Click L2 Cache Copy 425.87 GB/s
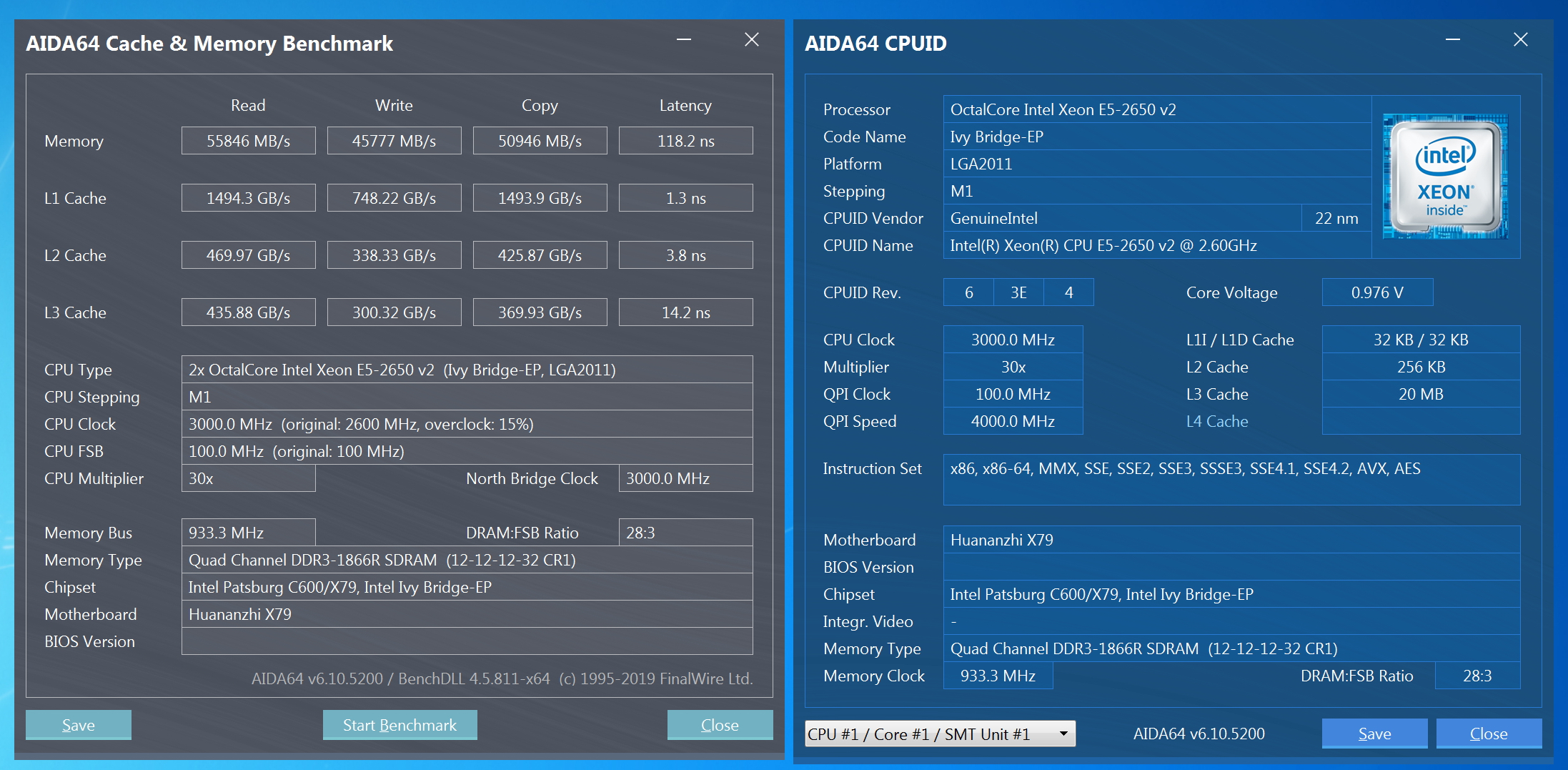Viewport: 1568px width, 770px height. coord(540,255)
